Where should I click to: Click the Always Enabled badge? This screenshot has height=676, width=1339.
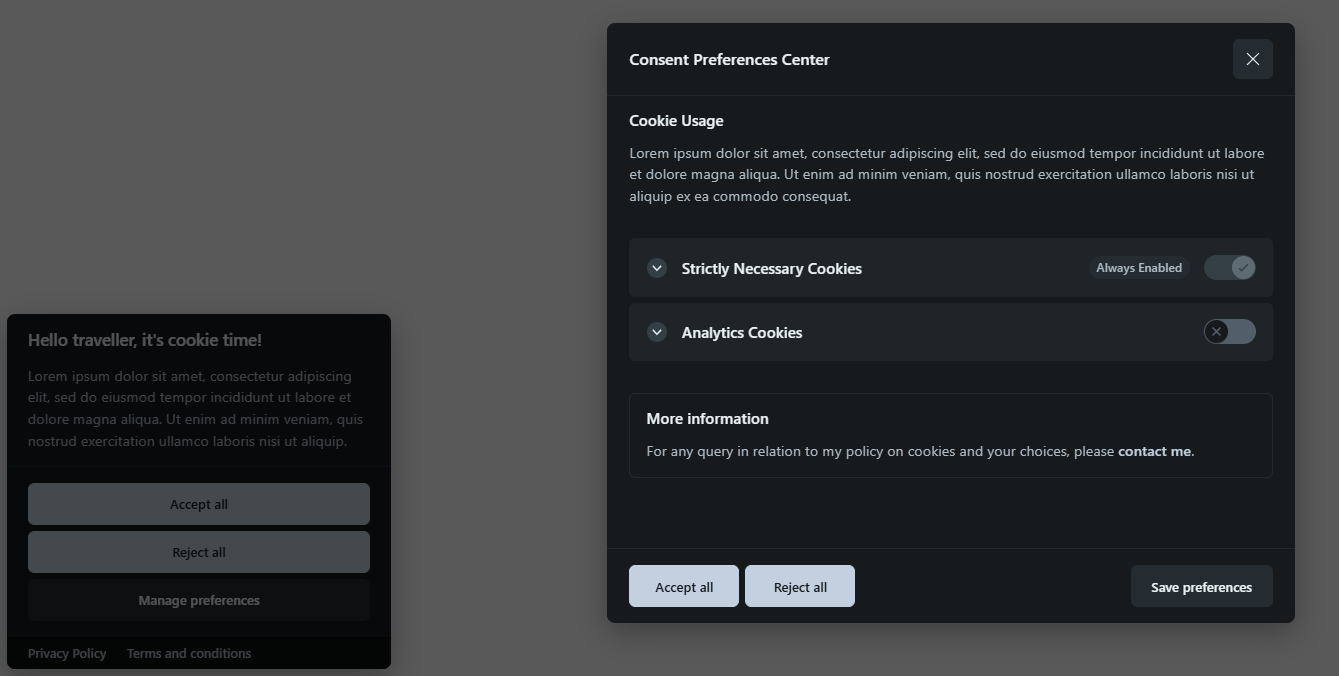[1138, 268]
